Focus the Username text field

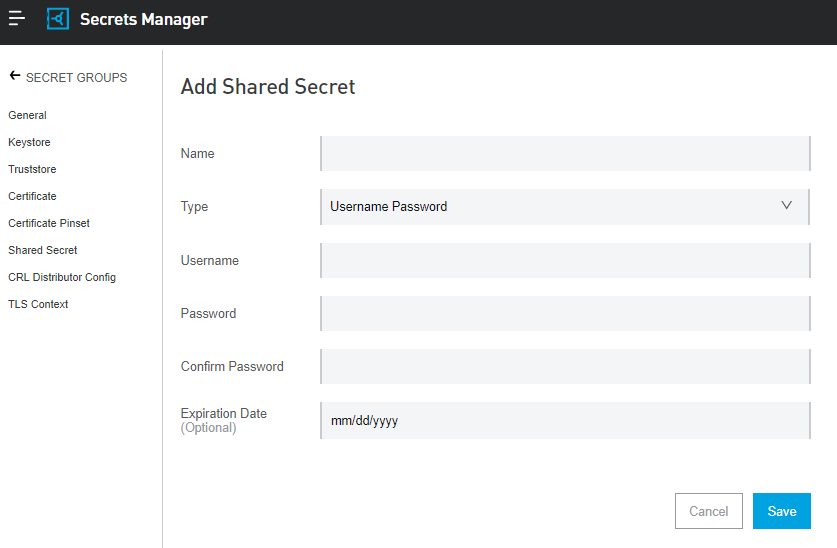pyautogui.click(x=565, y=260)
